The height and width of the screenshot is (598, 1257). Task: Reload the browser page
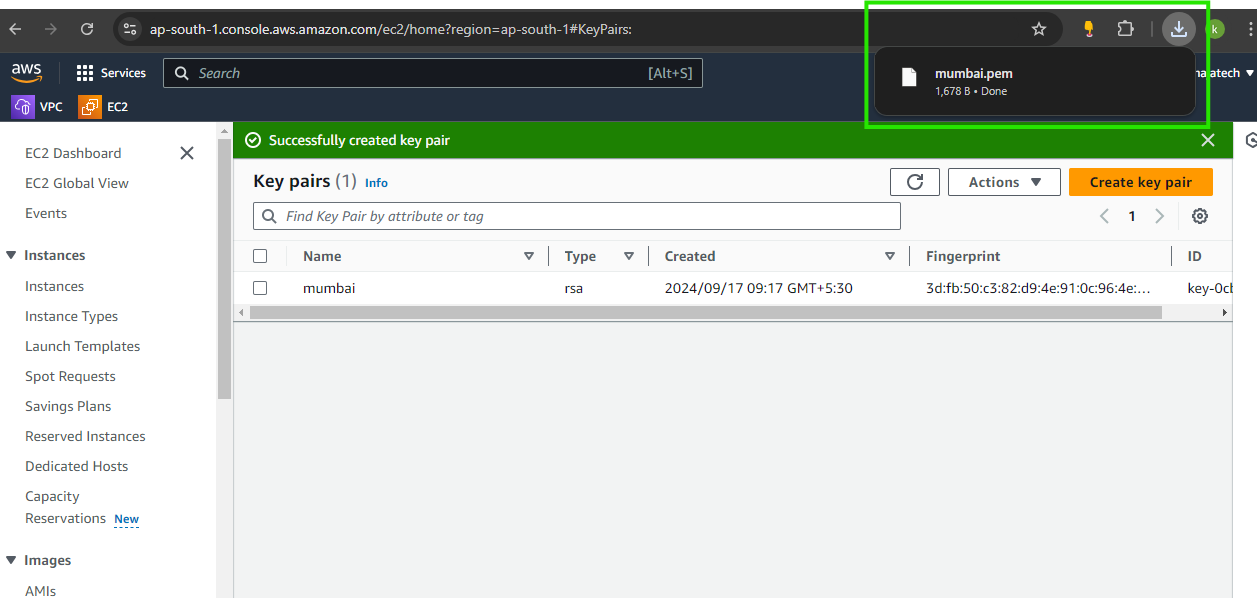pos(87,29)
